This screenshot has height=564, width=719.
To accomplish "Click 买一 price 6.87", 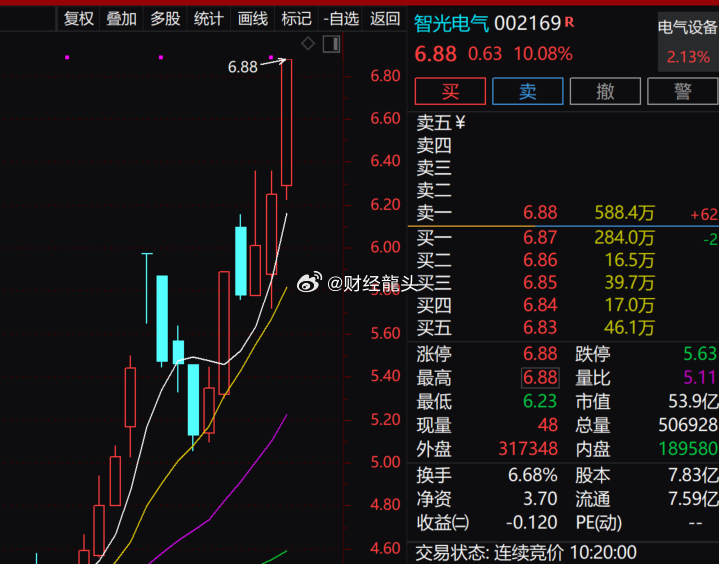I will (x=540, y=238).
